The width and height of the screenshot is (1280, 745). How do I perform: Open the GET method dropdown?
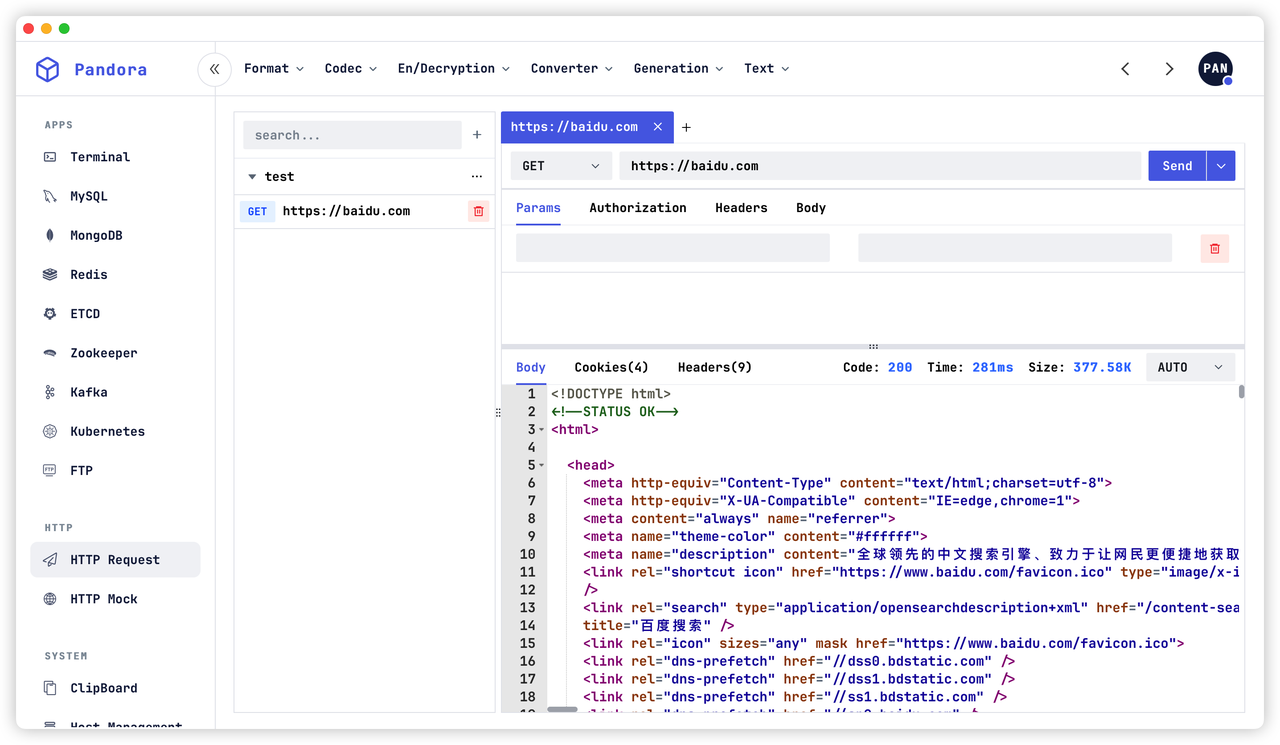(561, 166)
